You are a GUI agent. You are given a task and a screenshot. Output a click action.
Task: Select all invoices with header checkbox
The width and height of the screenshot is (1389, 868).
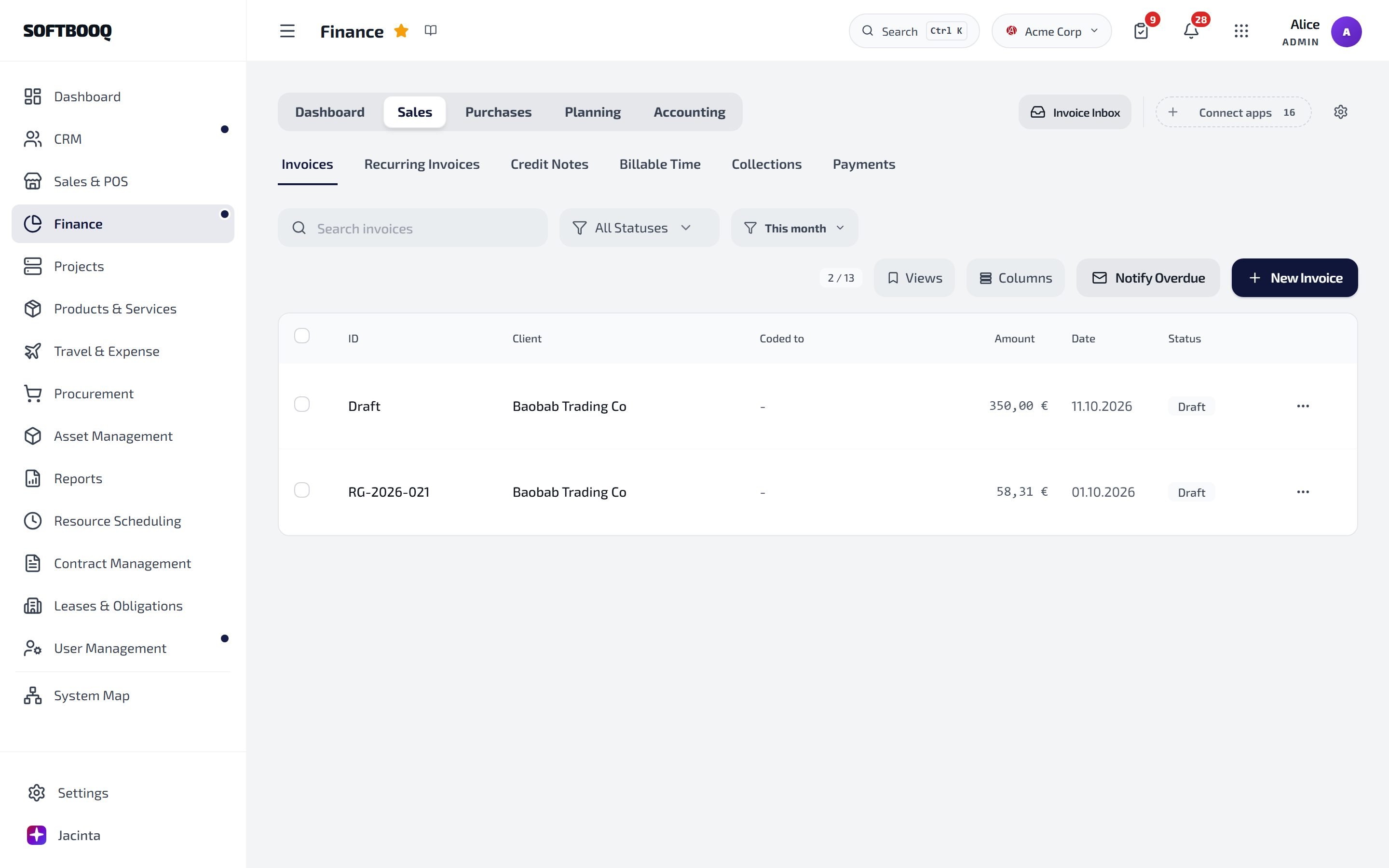pyautogui.click(x=302, y=336)
